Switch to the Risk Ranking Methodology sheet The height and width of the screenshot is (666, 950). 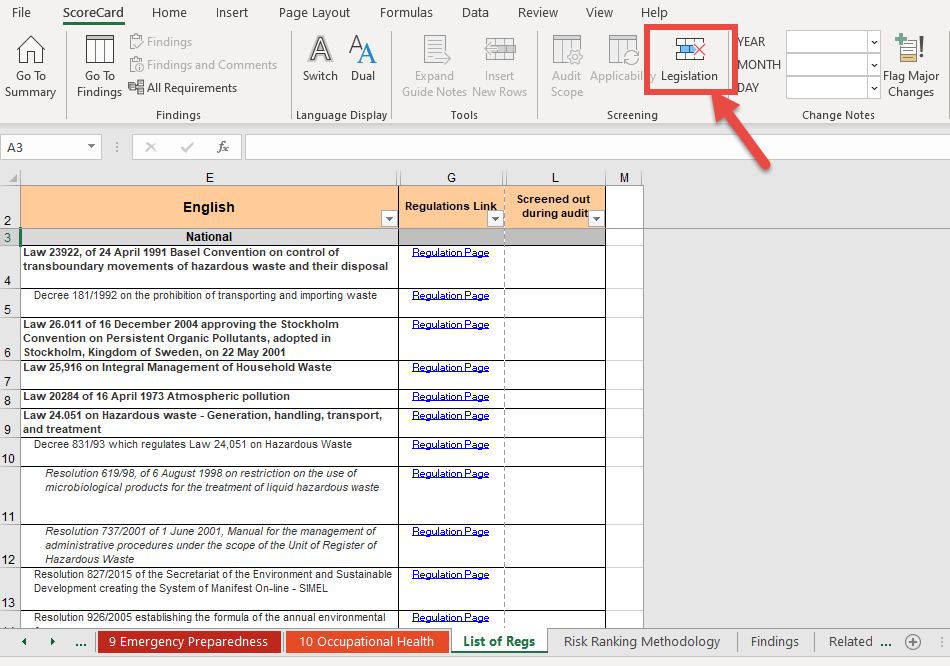tap(642, 642)
